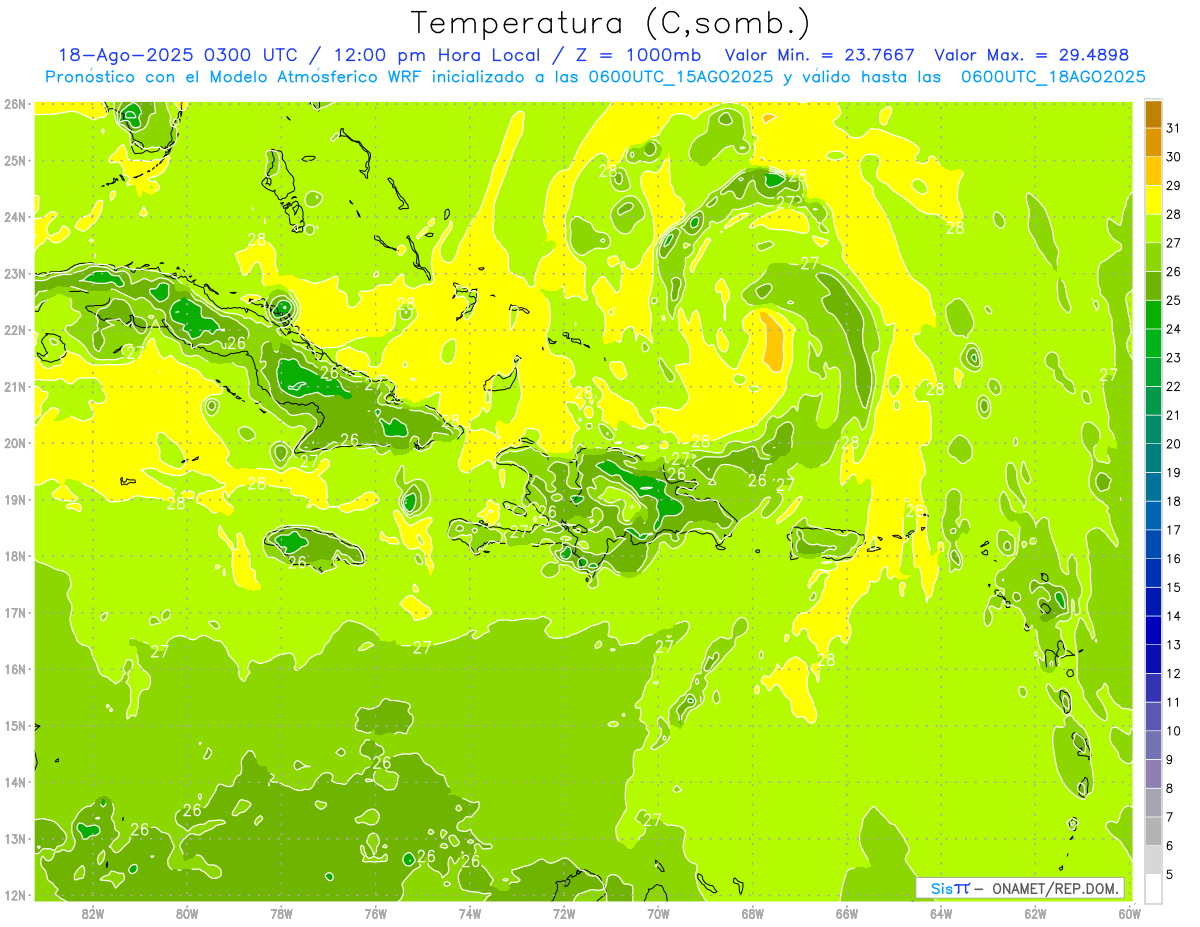
Task: Click the latitude label '16N'
Action: (15, 669)
